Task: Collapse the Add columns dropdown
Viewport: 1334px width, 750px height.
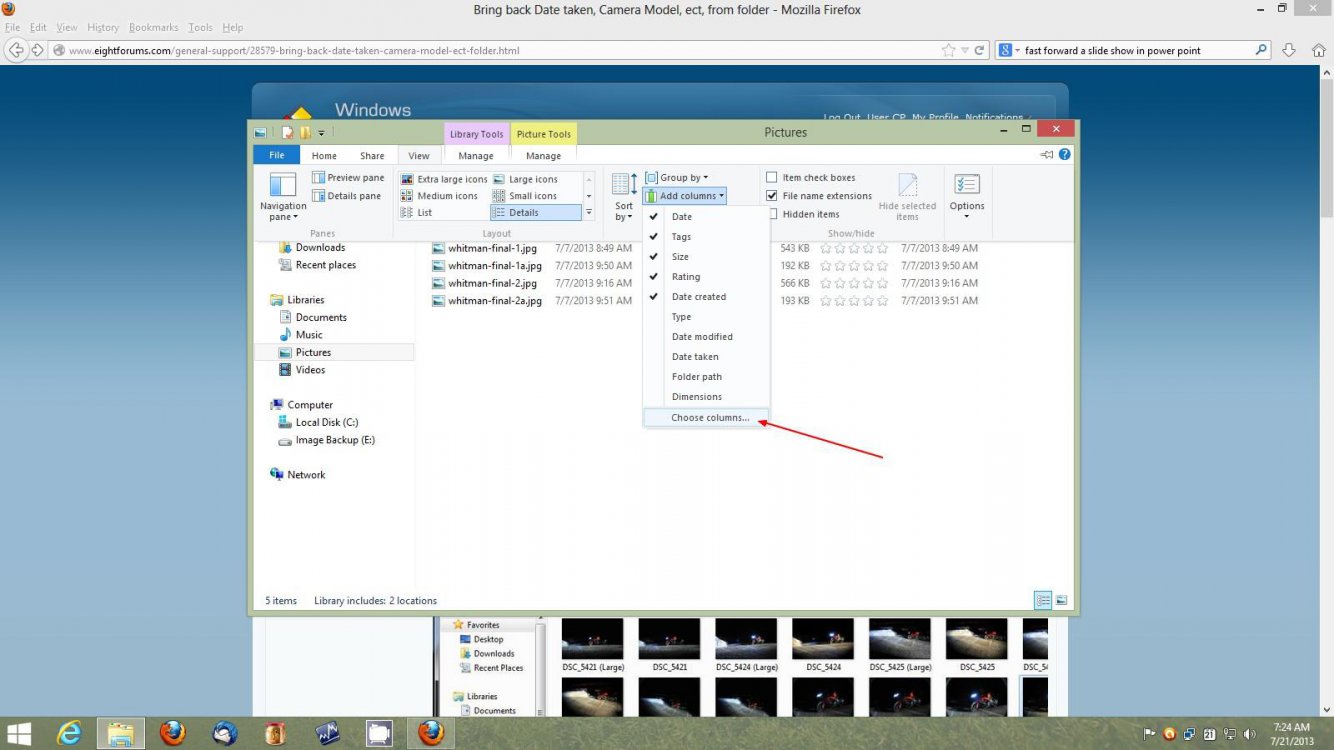Action: [x=685, y=196]
